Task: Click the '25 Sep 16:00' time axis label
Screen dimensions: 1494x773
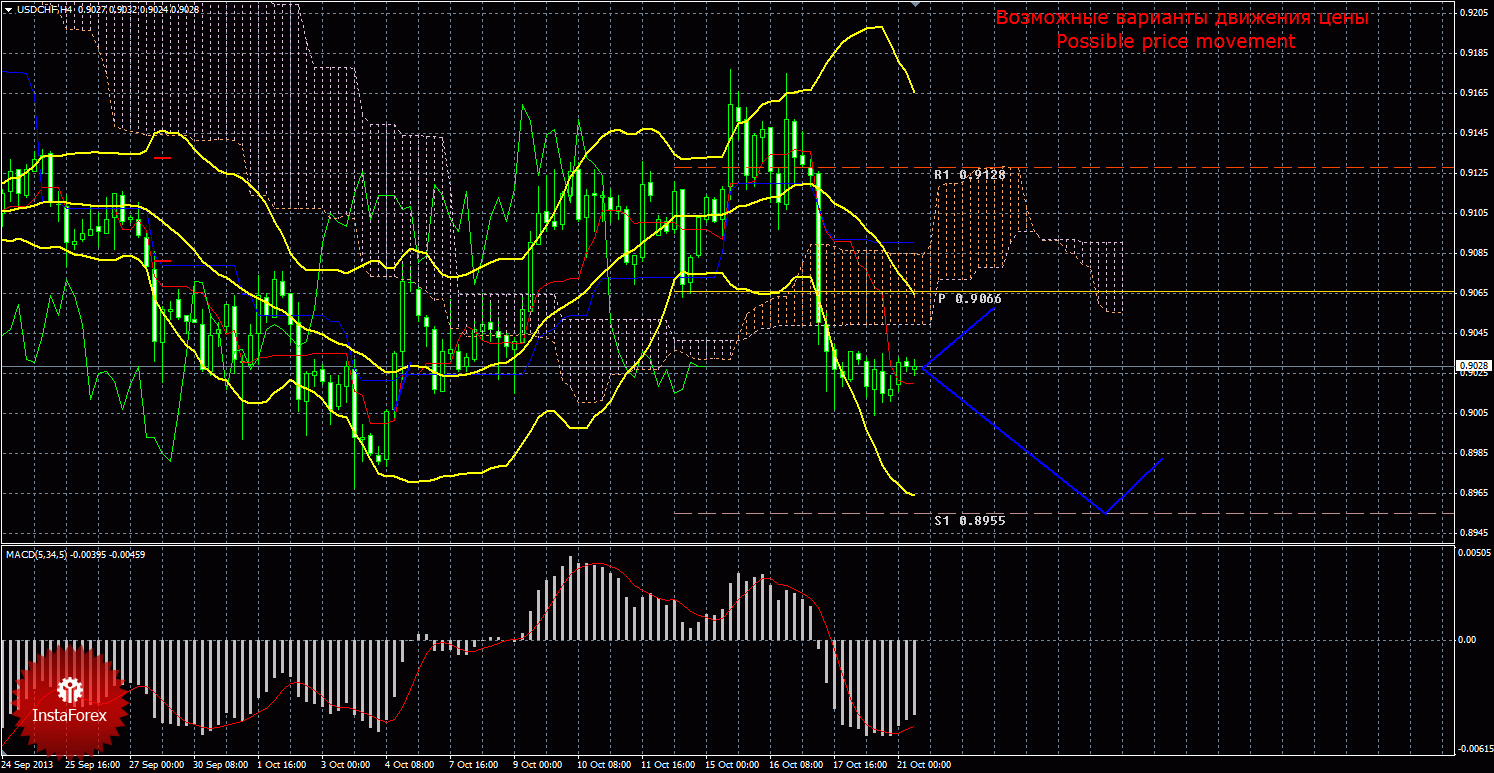Action: point(94,765)
